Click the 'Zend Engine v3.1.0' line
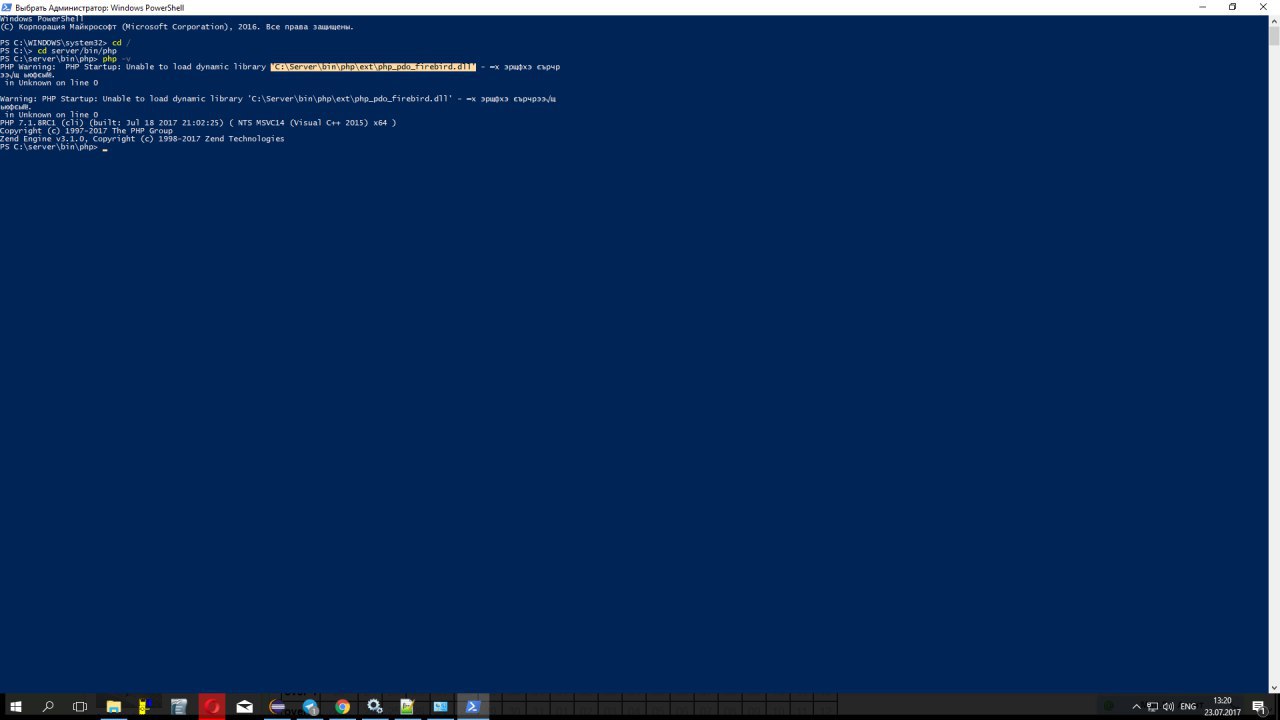This screenshot has width=1280, height=720. pyautogui.click(x=142, y=139)
